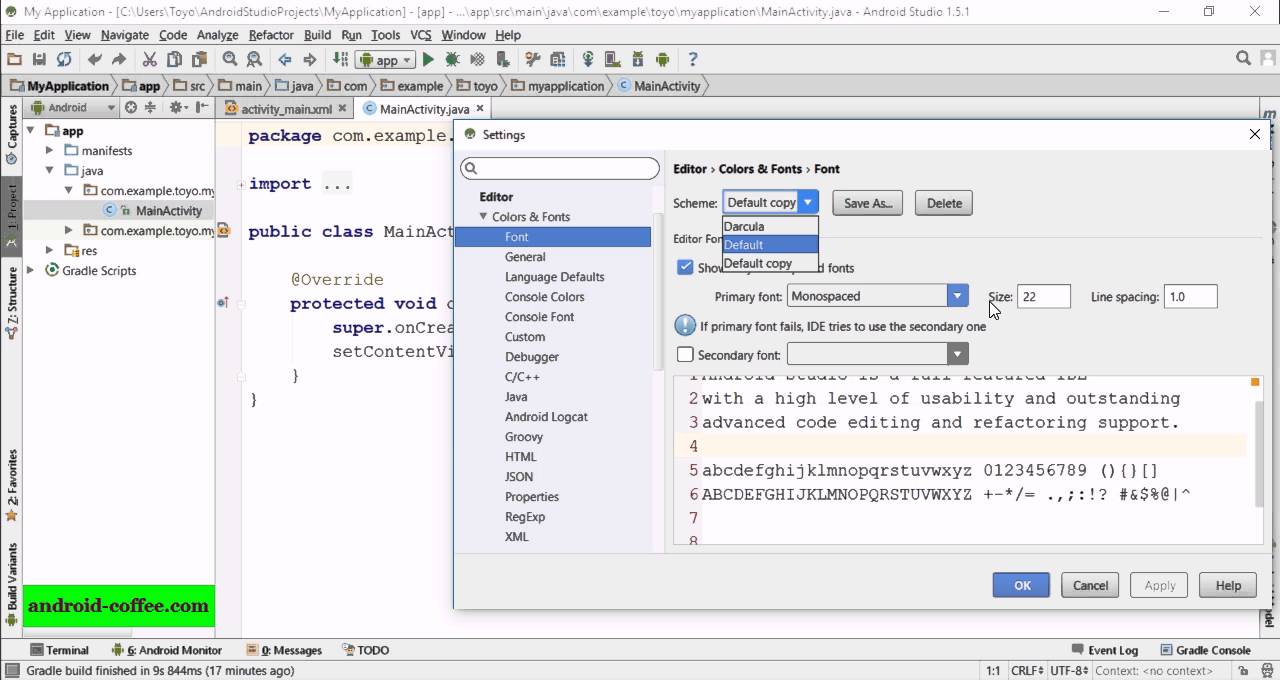
Task: Open Project Structure toolbar icon
Action: coord(557,60)
